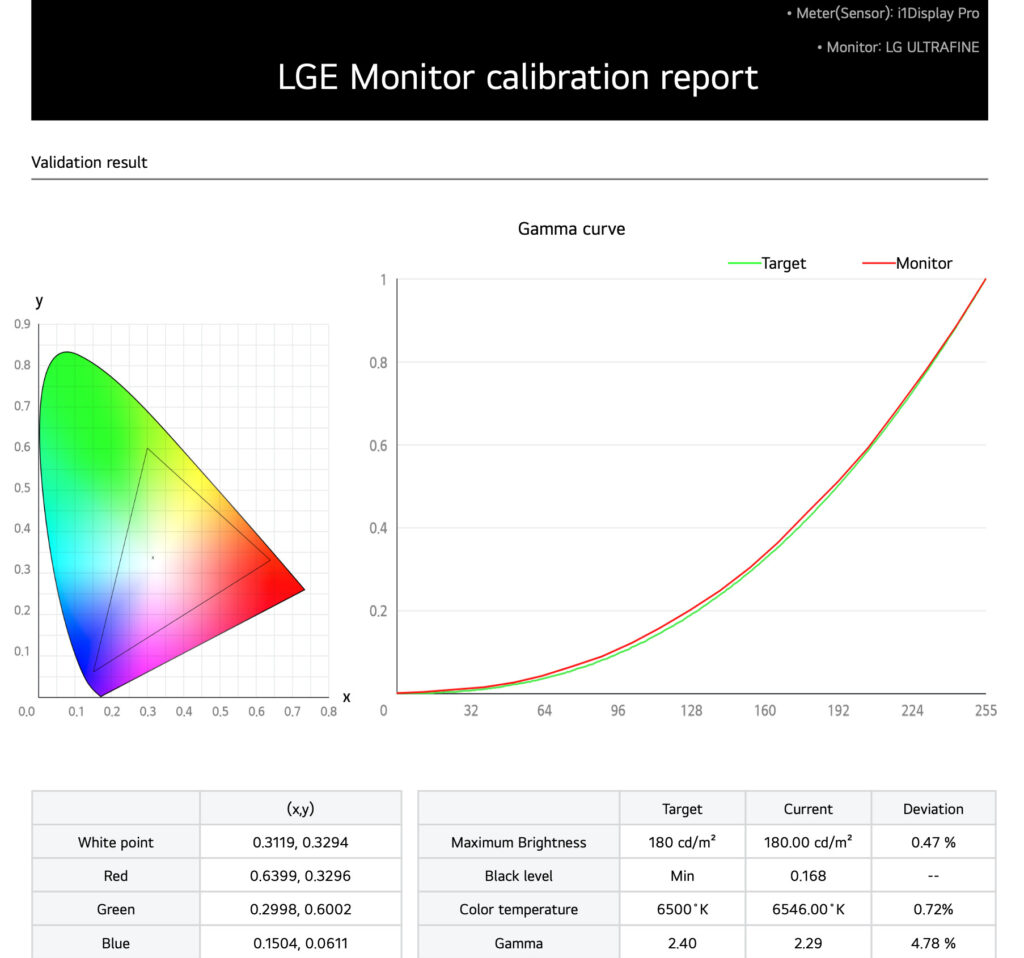Click the Current column header
This screenshot has height=958, width=1024.
(x=808, y=809)
